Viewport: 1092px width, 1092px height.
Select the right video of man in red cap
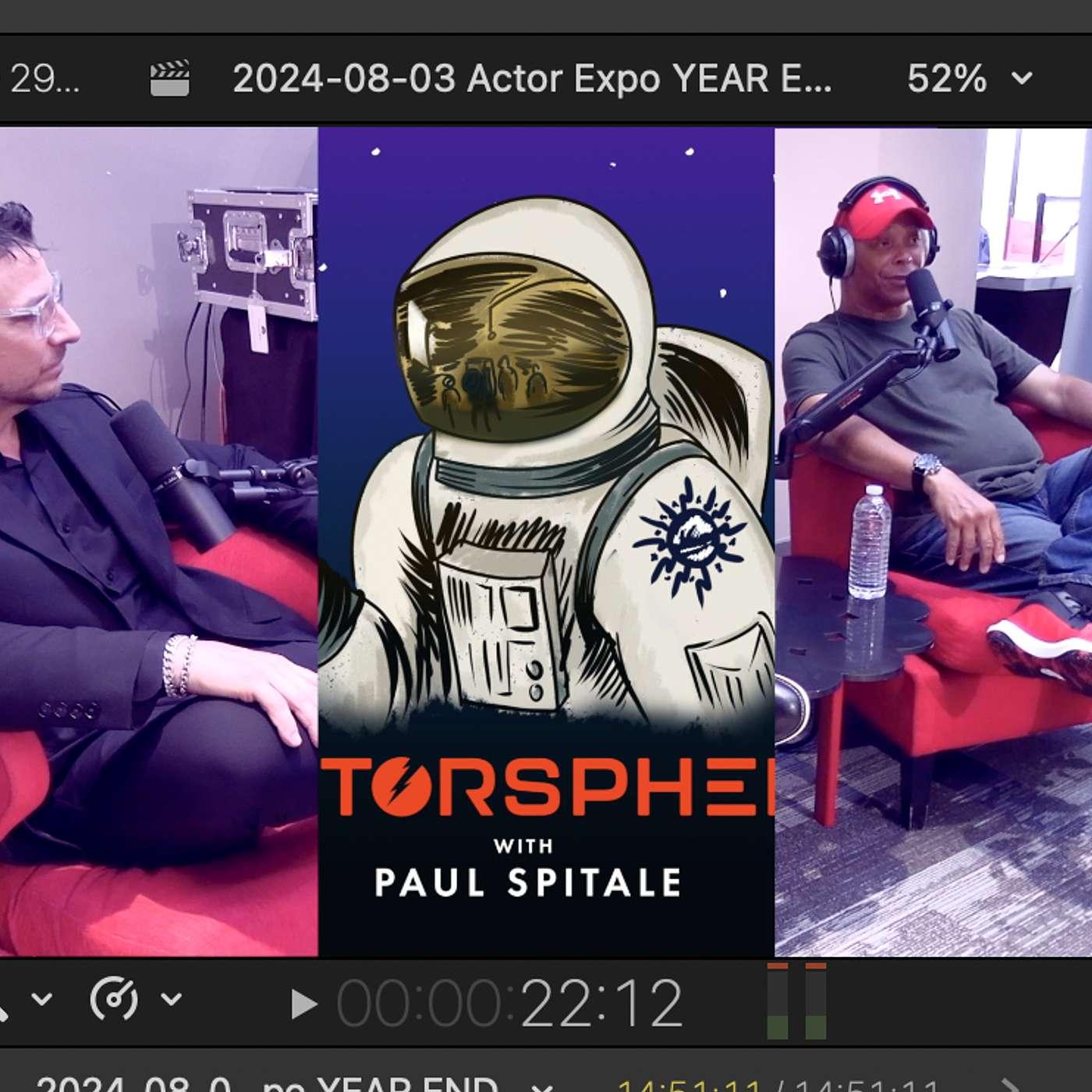[933, 541]
